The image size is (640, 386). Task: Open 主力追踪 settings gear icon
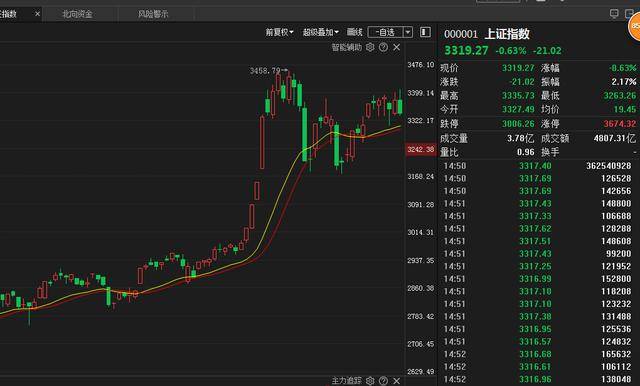(x=370, y=381)
